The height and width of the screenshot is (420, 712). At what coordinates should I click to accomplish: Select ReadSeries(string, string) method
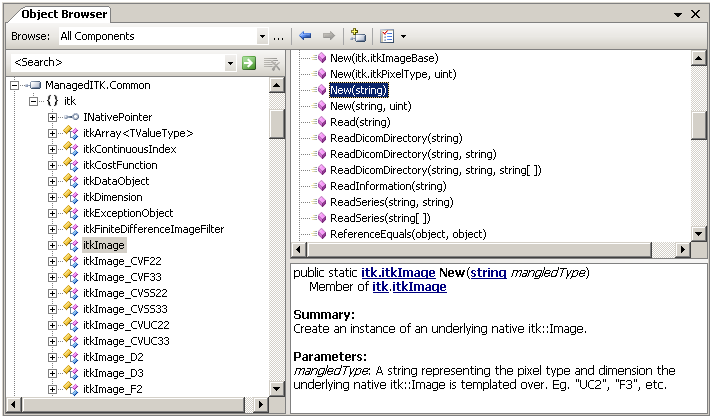coord(391,202)
